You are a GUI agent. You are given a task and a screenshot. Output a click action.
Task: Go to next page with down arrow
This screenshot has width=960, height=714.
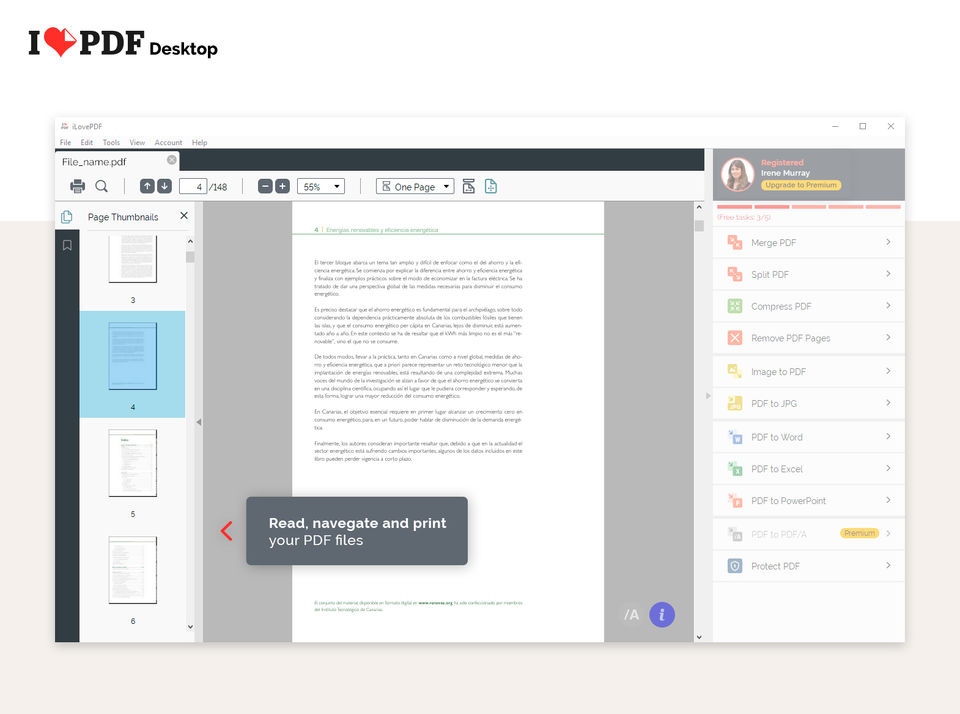[165, 186]
